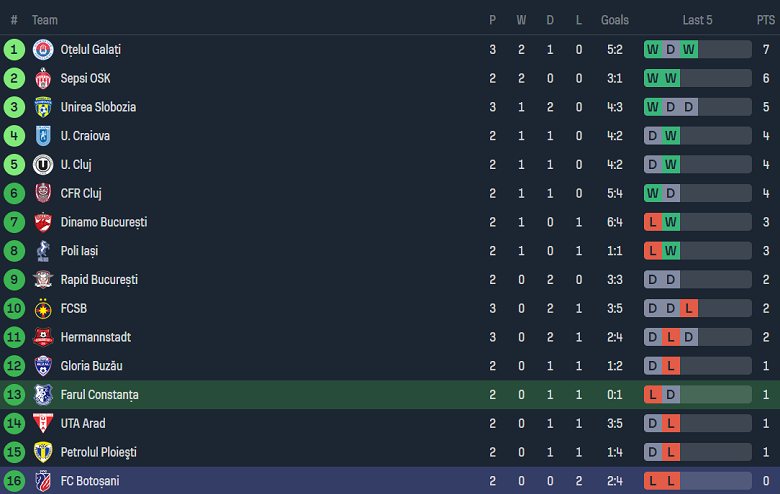Click UTA Arad's grey D form badge
780x494 pixels.
point(653,423)
